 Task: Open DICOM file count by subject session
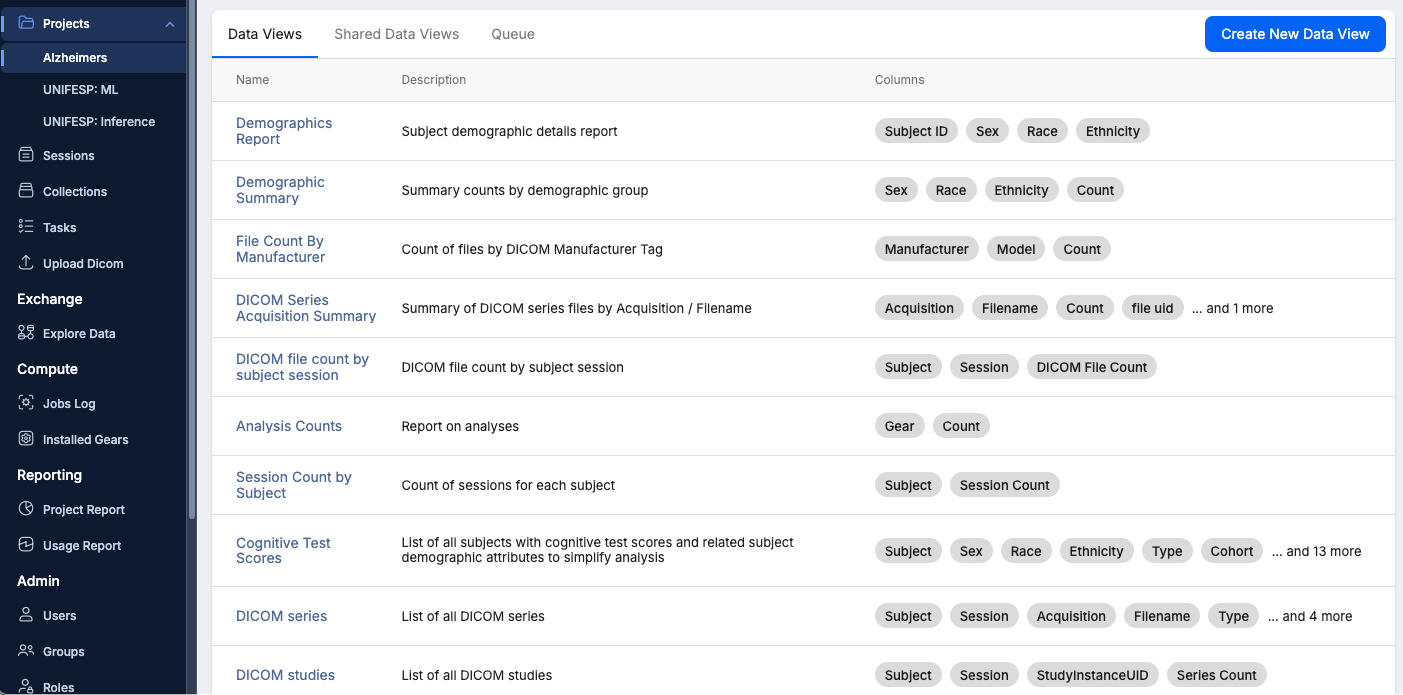pyautogui.click(x=302, y=367)
